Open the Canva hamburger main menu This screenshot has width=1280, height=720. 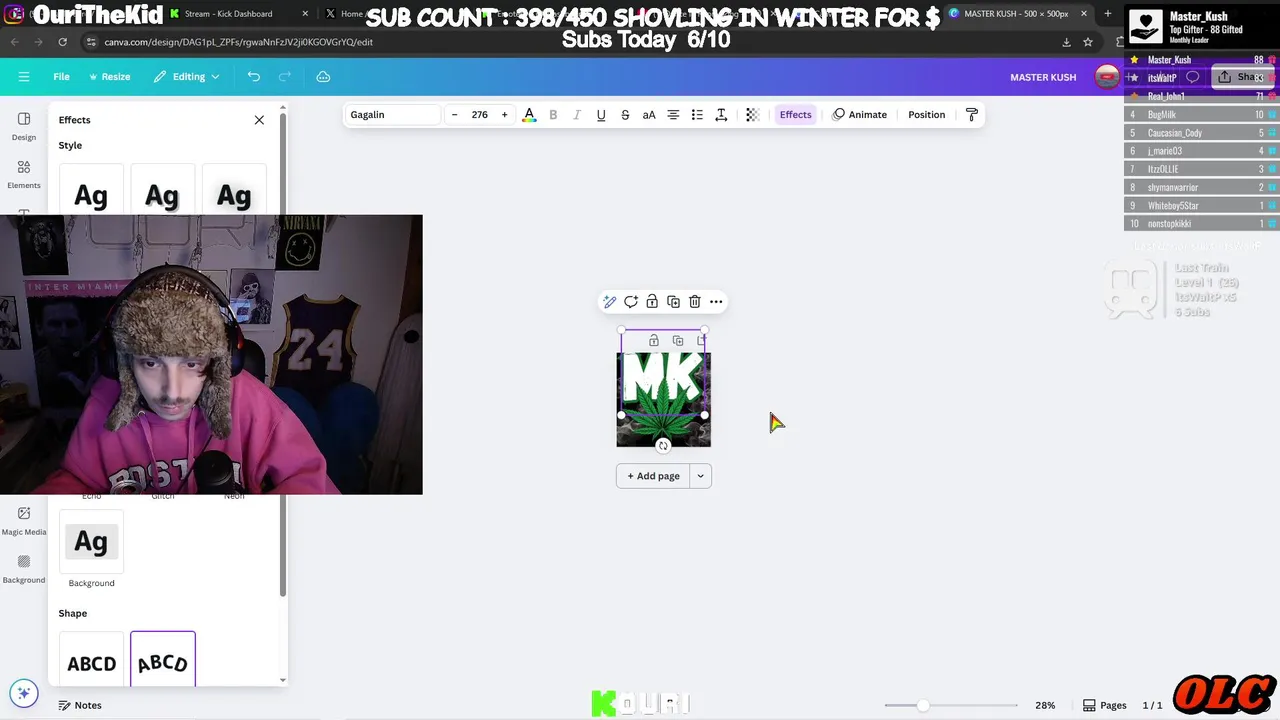(x=24, y=77)
